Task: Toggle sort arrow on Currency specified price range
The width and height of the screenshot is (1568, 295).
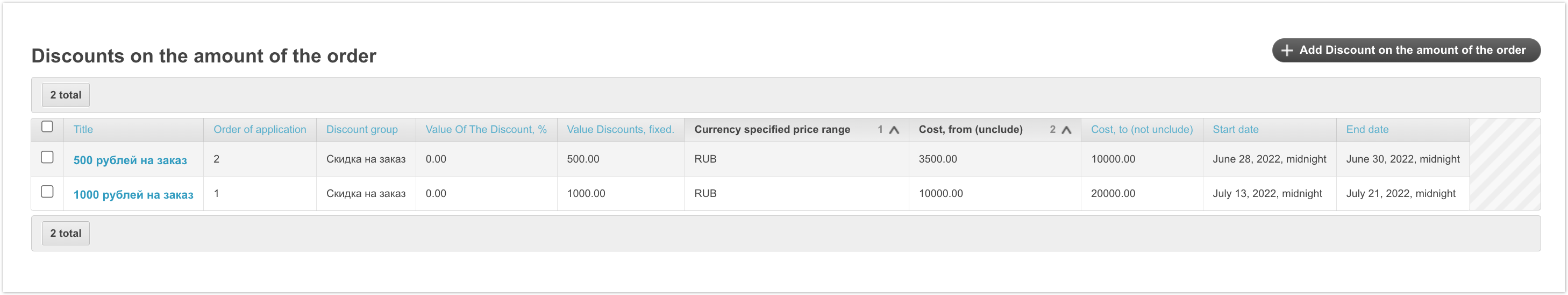Action: click(x=894, y=130)
